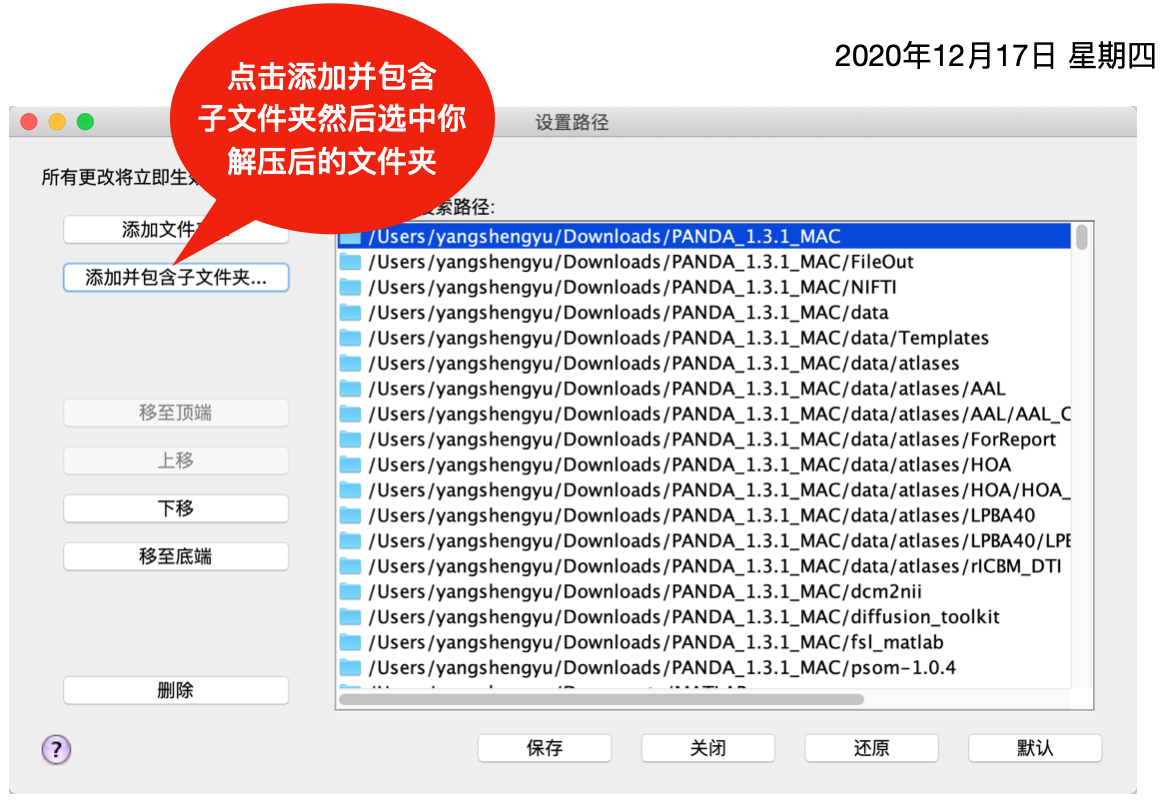Click the dcm2nii folder icon
The height and width of the screenshot is (800, 1172).
click(350, 591)
